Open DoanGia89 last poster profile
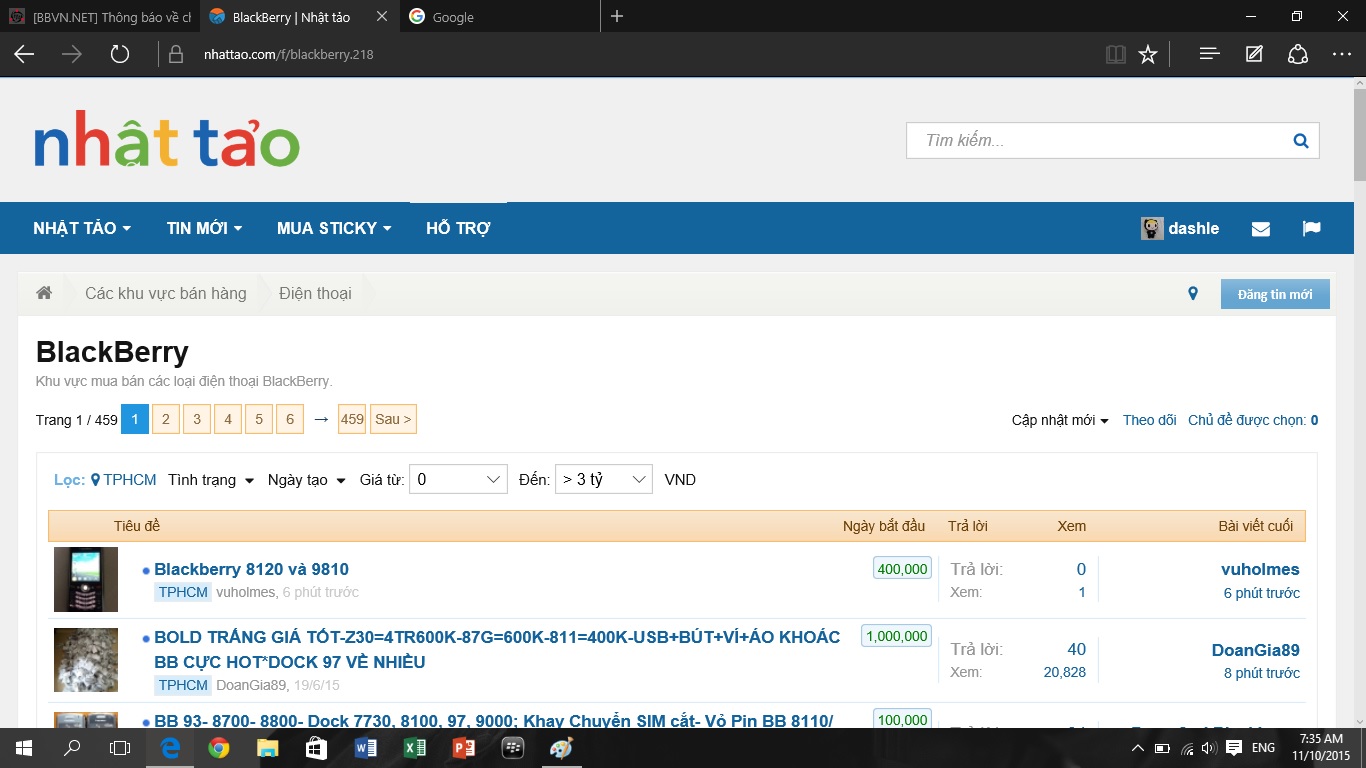The width and height of the screenshot is (1366, 768). (x=1256, y=650)
